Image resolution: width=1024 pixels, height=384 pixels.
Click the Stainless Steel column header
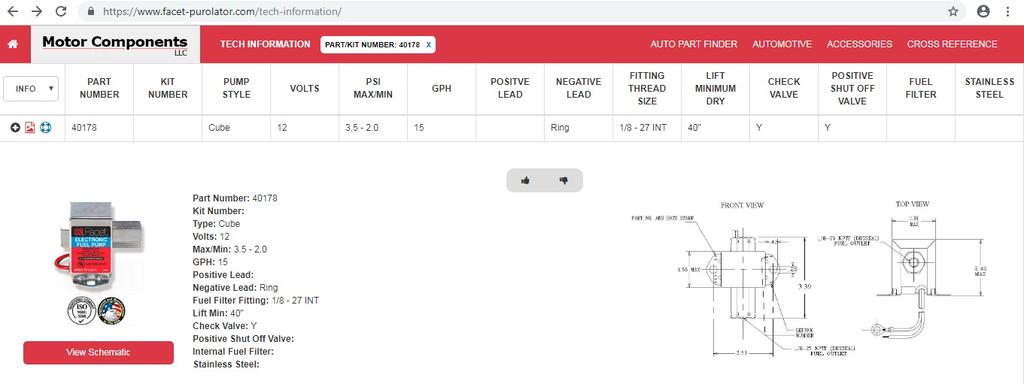click(x=989, y=89)
